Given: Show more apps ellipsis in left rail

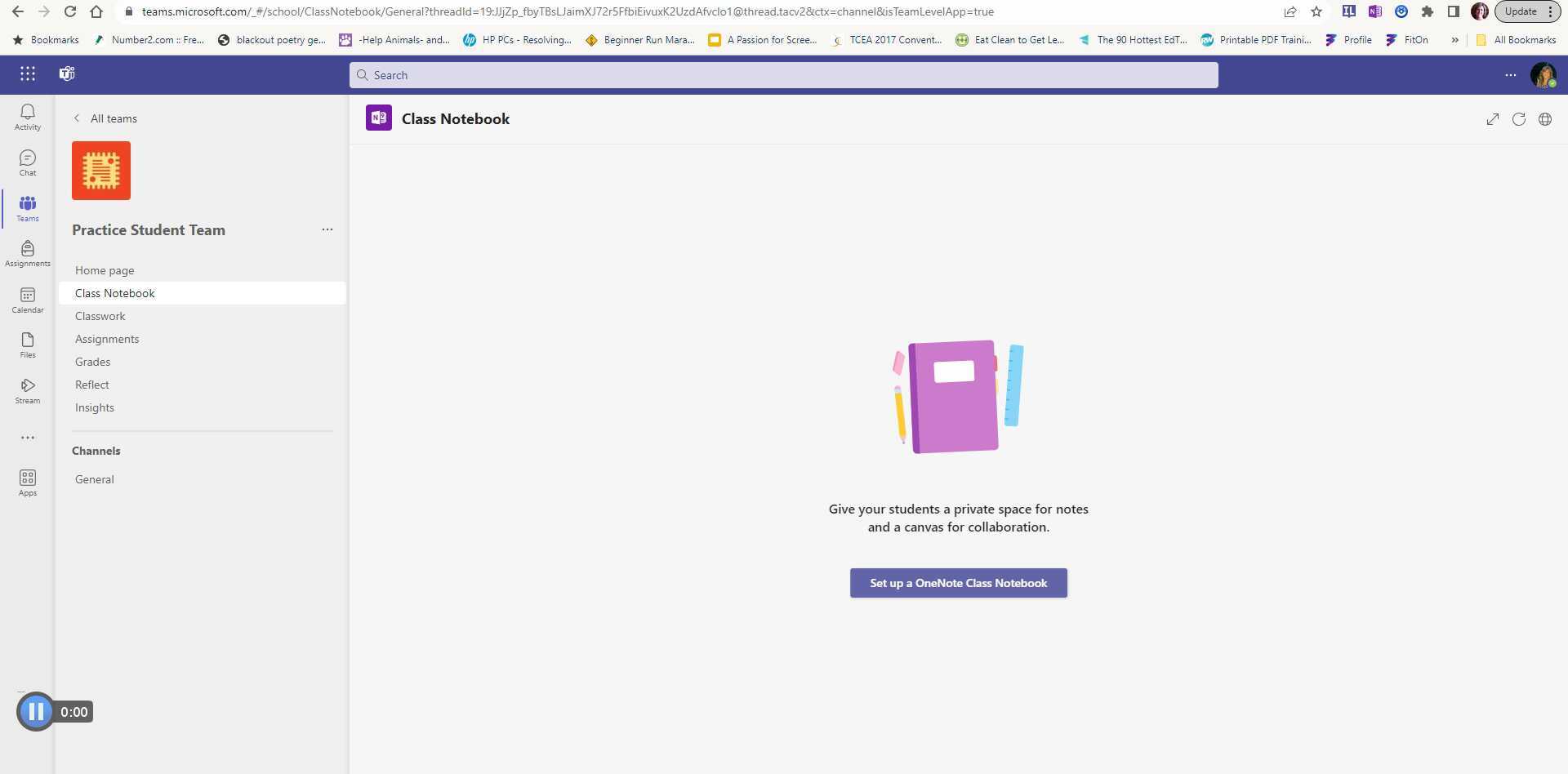Looking at the screenshot, I should [28, 438].
